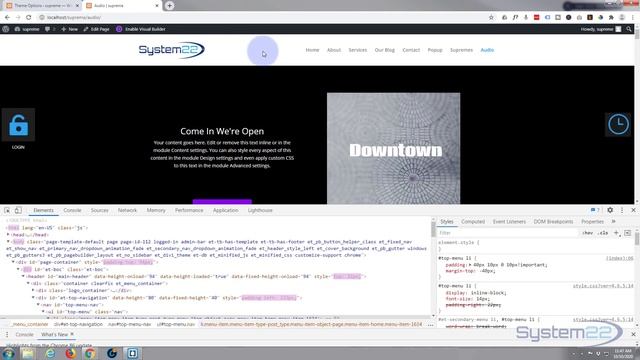Open DevTools settings gear
The image size is (640, 360).
click(x=610, y=210)
